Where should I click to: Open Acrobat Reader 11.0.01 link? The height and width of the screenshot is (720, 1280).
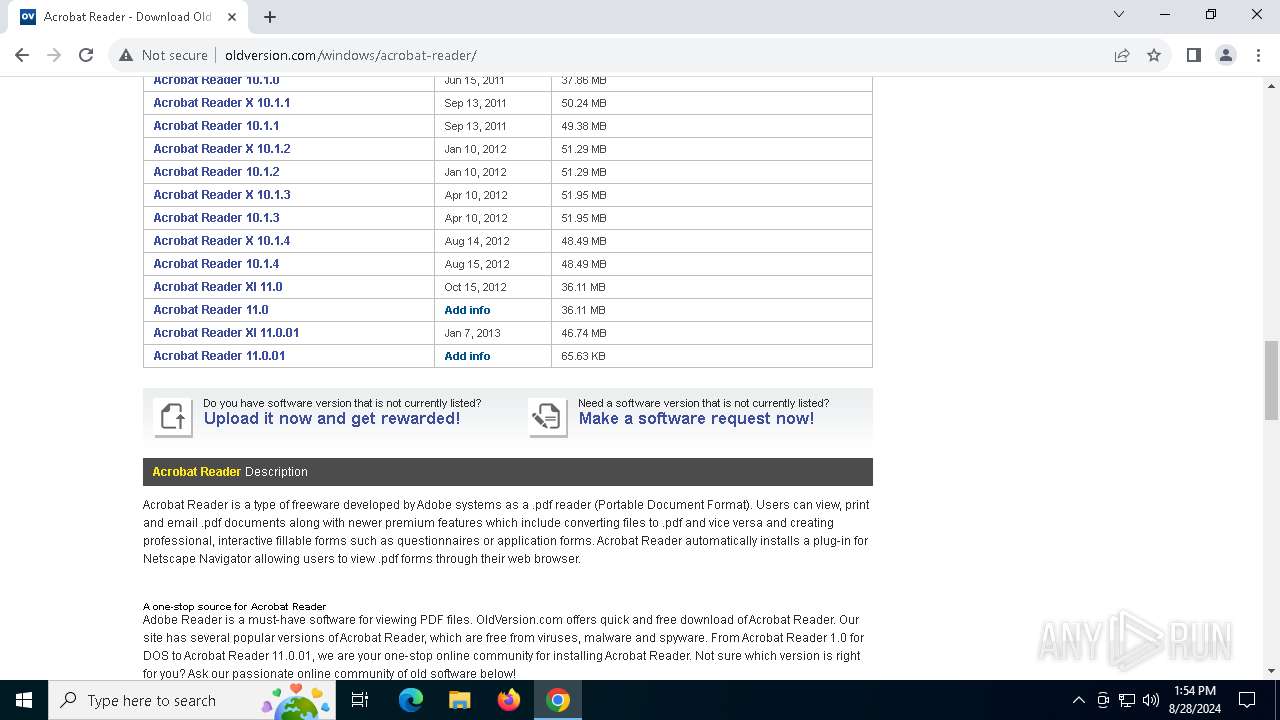219,355
